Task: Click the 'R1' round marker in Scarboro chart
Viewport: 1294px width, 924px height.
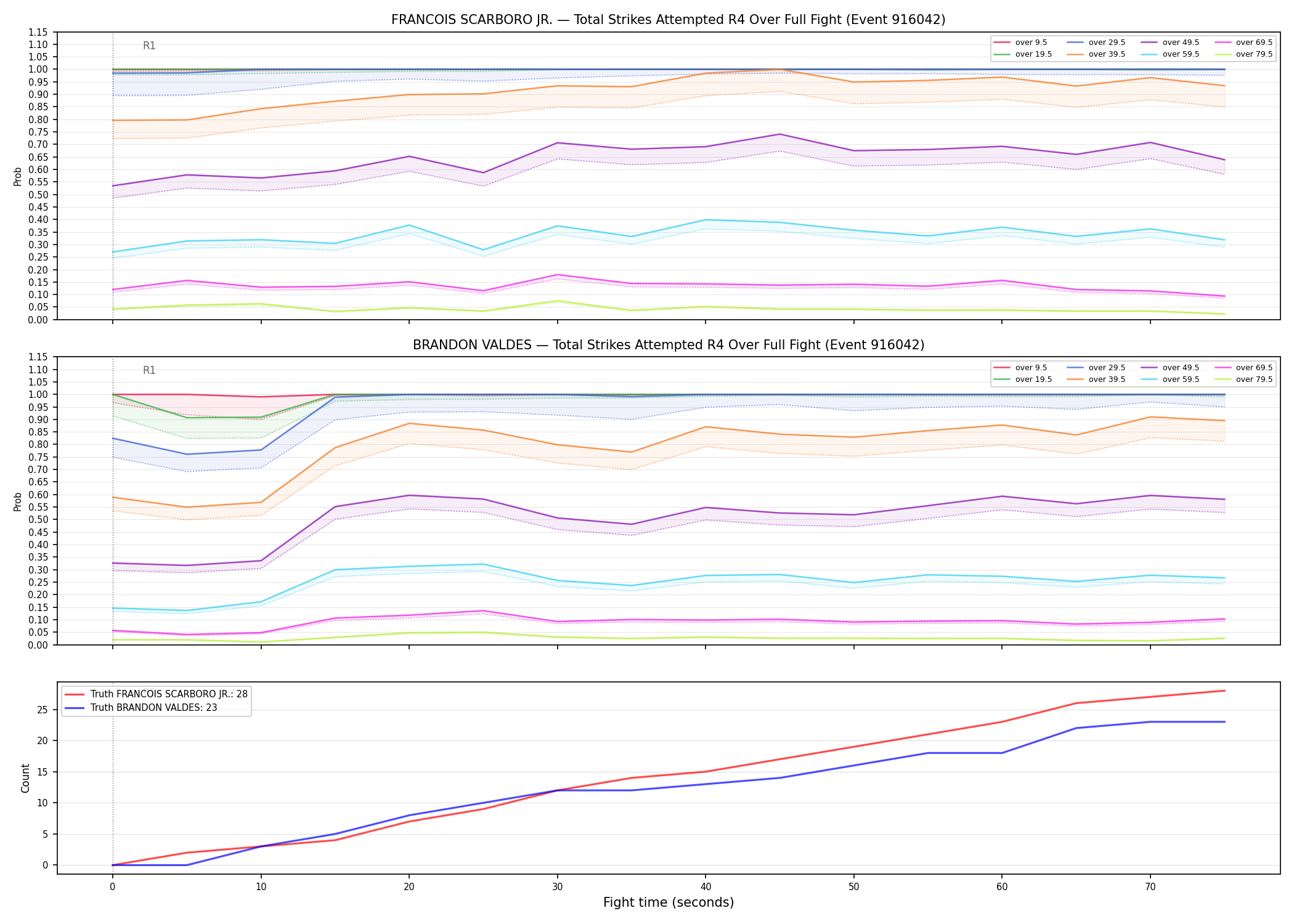Action: (149, 46)
